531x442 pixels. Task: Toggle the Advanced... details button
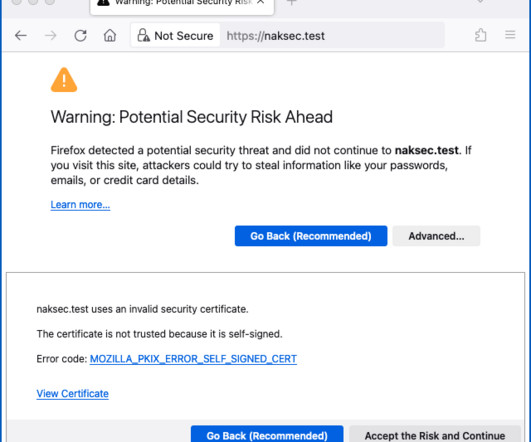coord(436,236)
